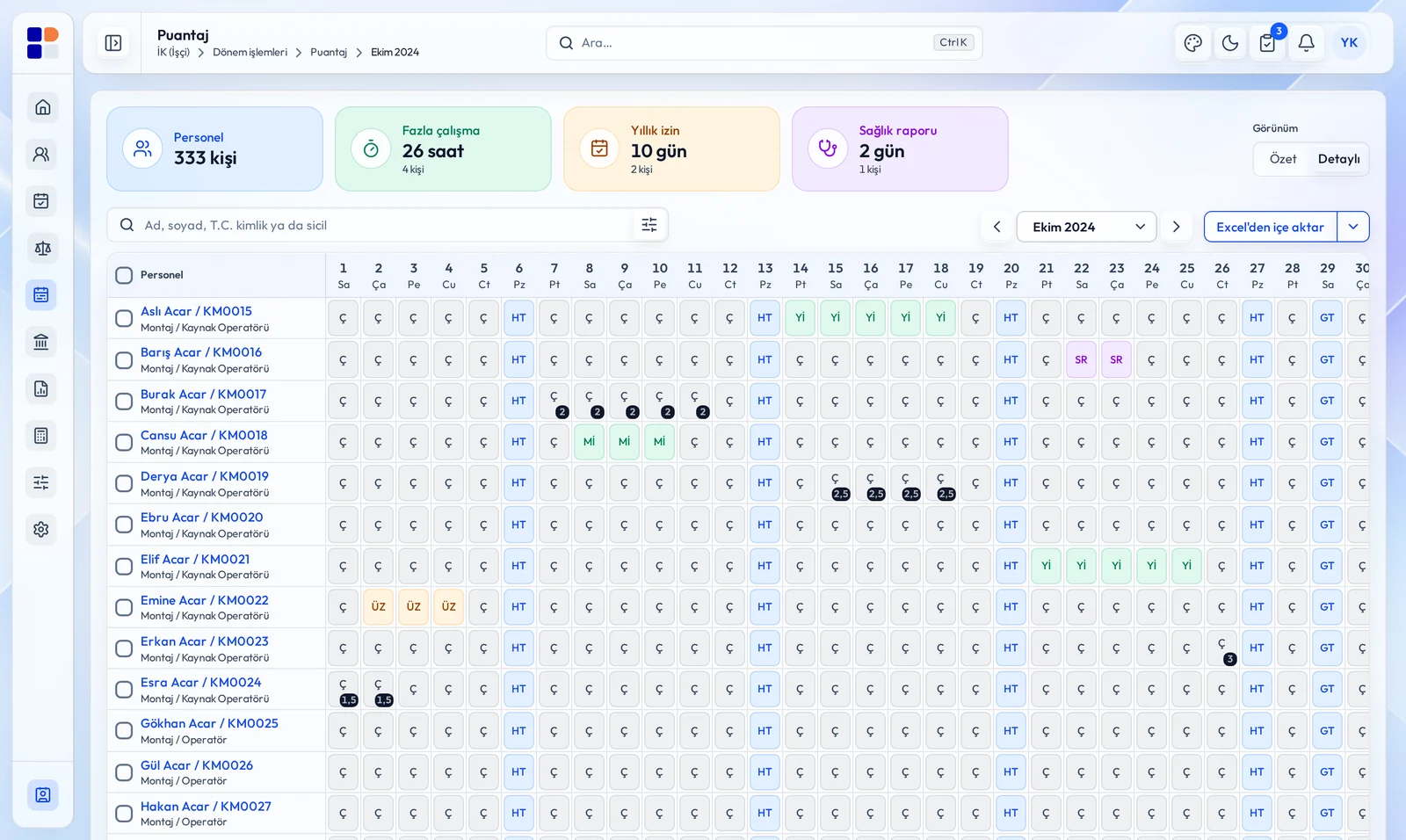Viewport: 1406px width, 840px height.
Task: Select the checkbox for Cansu Acar
Action: click(x=124, y=442)
